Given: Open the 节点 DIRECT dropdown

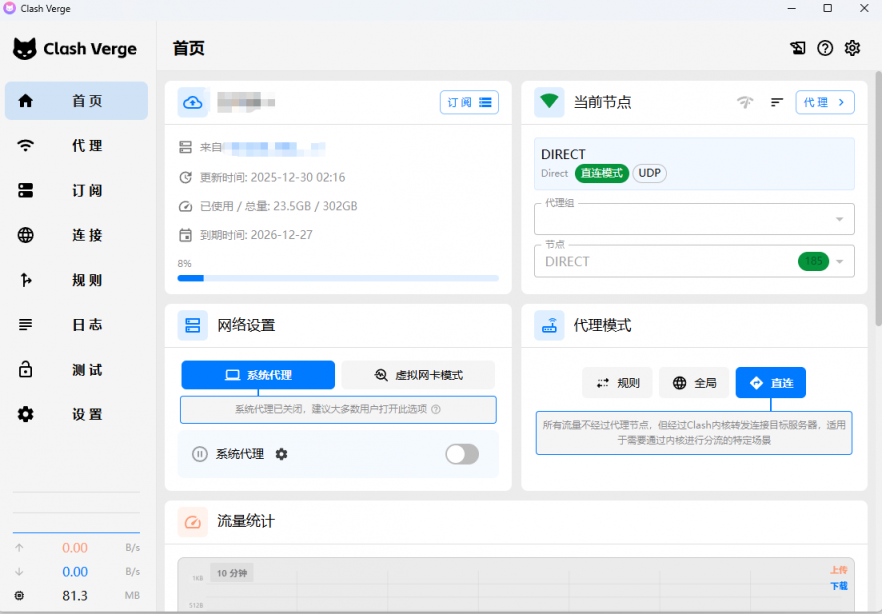Looking at the screenshot, I should 694,261.
